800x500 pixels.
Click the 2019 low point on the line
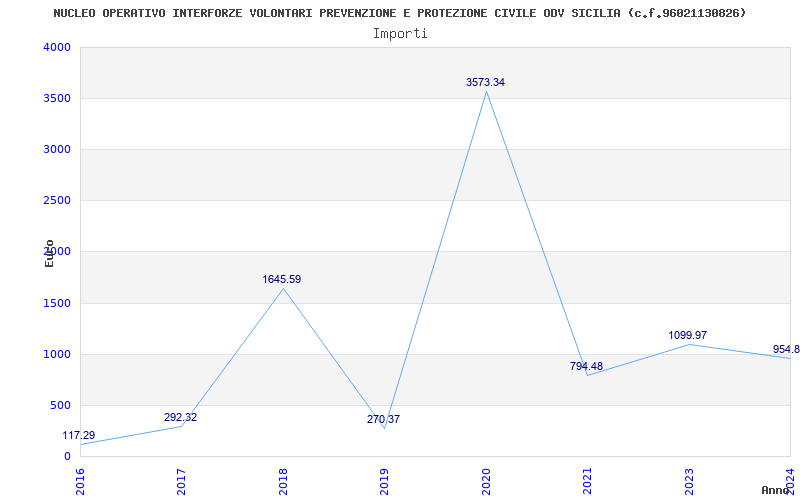[385, 428]
